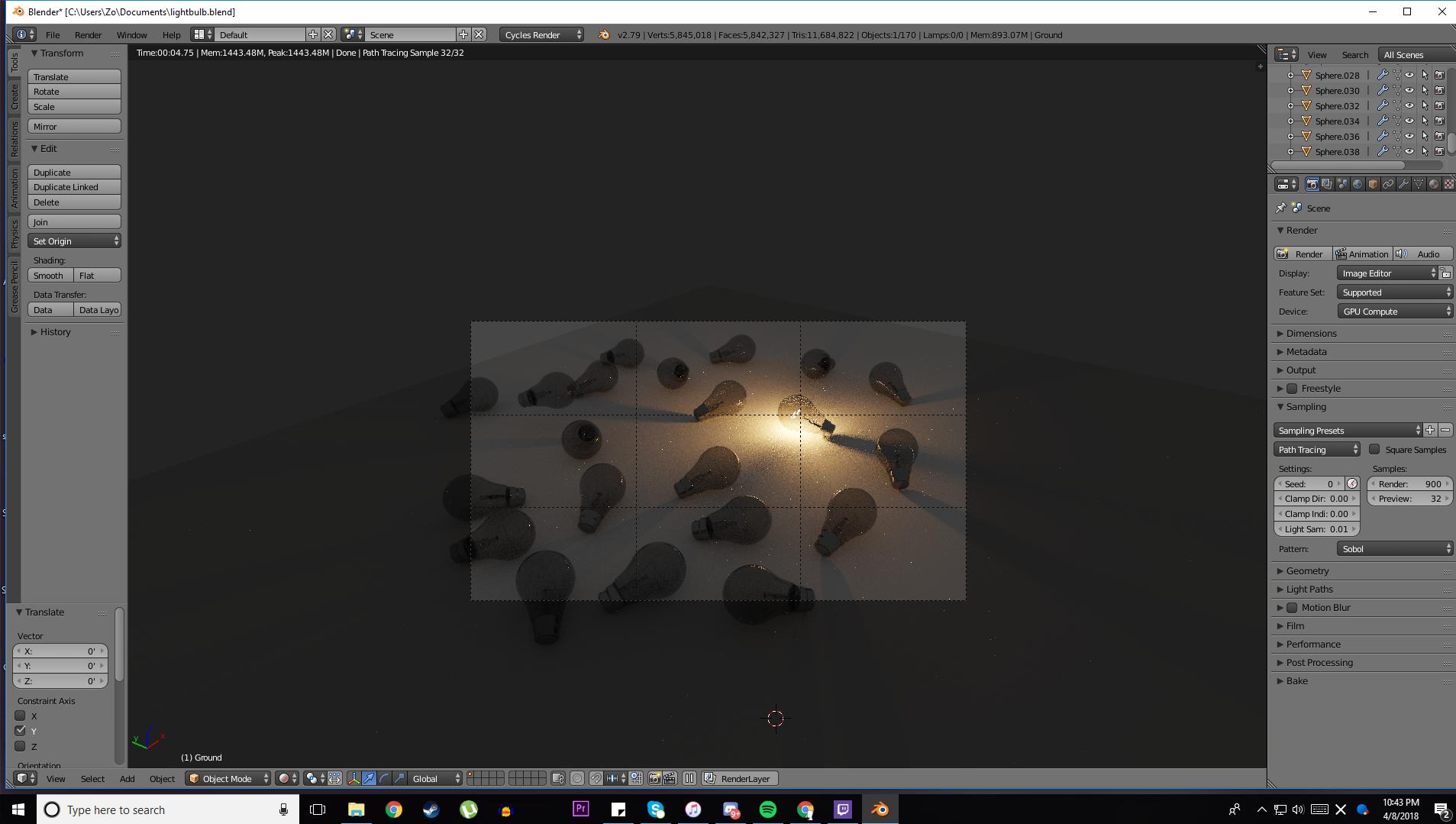Screen dimensions: 1456x824
Task: Open the Texture properties tab (checker icon)
Action: click(1448, 184)
